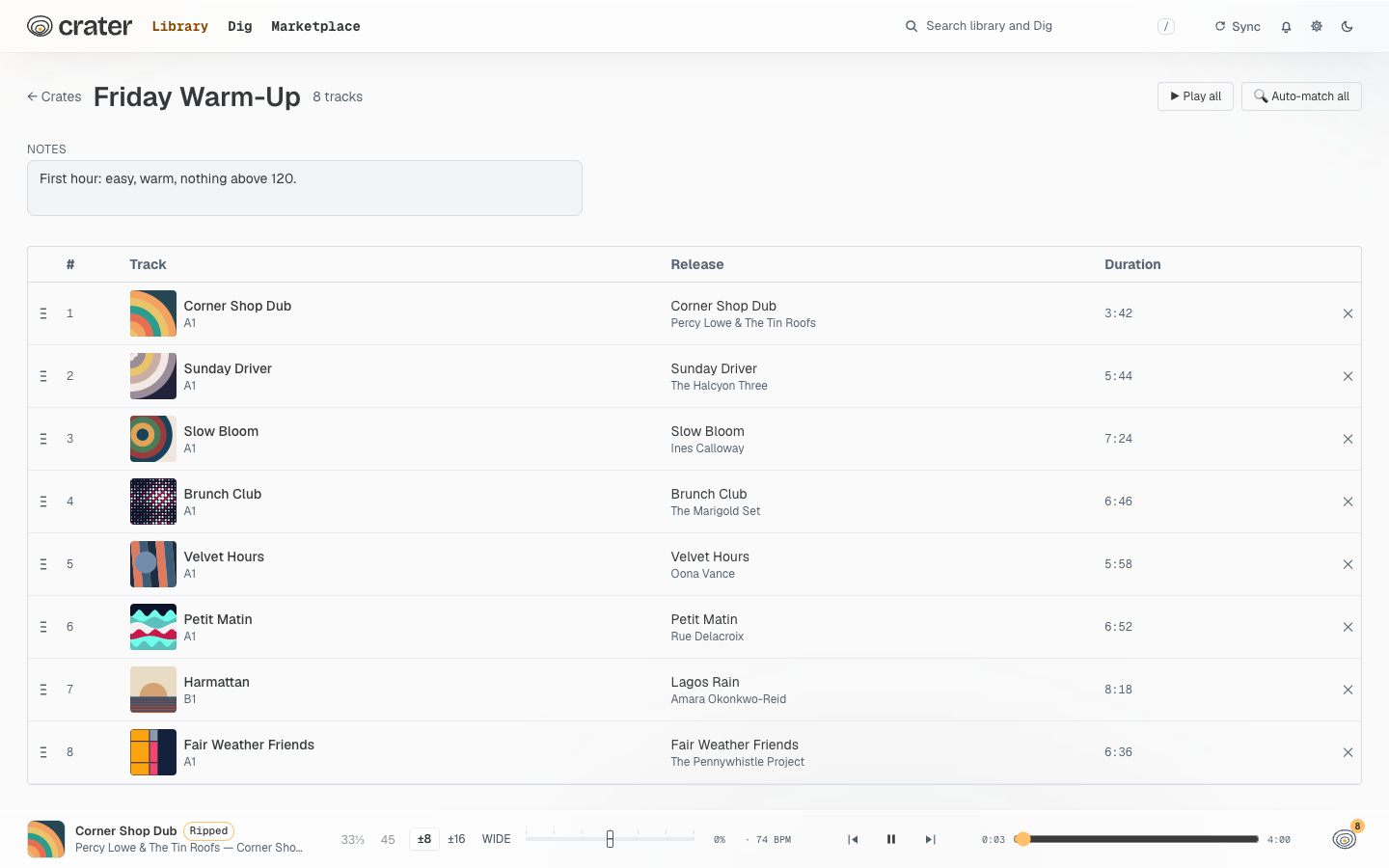Remove Sunday Driver from crate

tap(1348, 376)
